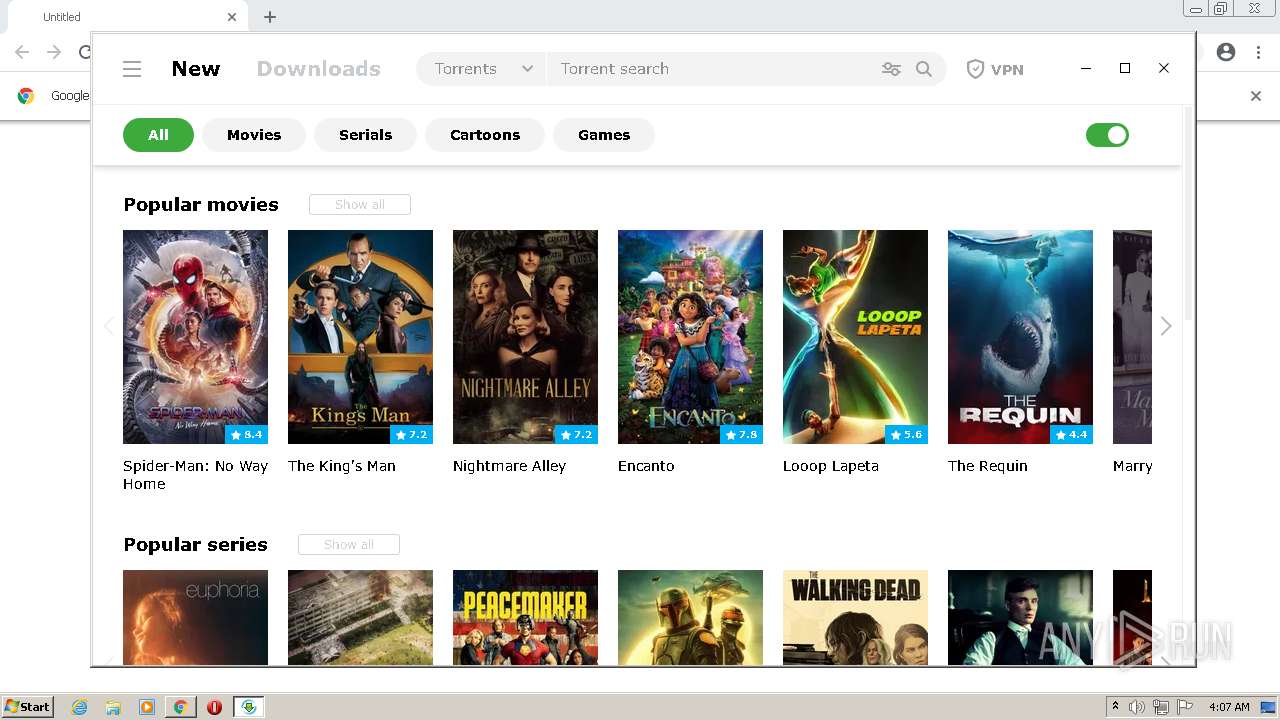Open the network tray icon
The image size is (1280, 720).
1161,707
